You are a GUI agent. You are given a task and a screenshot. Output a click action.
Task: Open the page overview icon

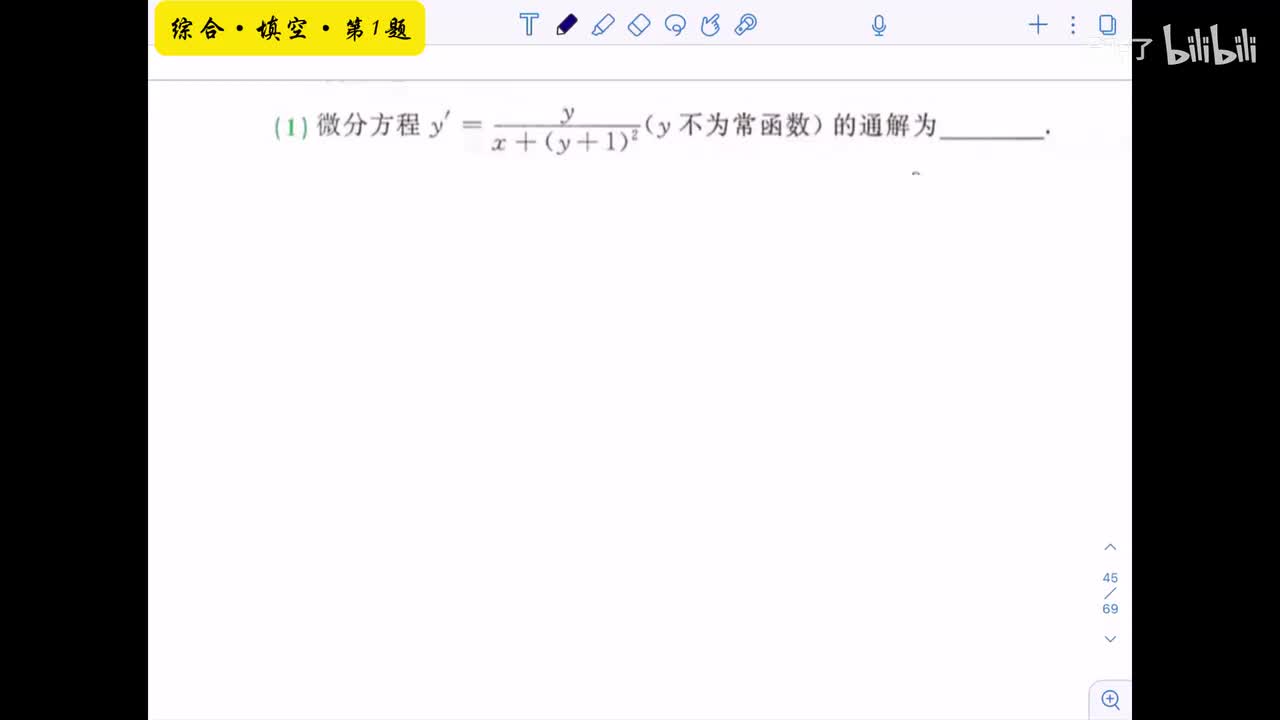click(1107, 25)
